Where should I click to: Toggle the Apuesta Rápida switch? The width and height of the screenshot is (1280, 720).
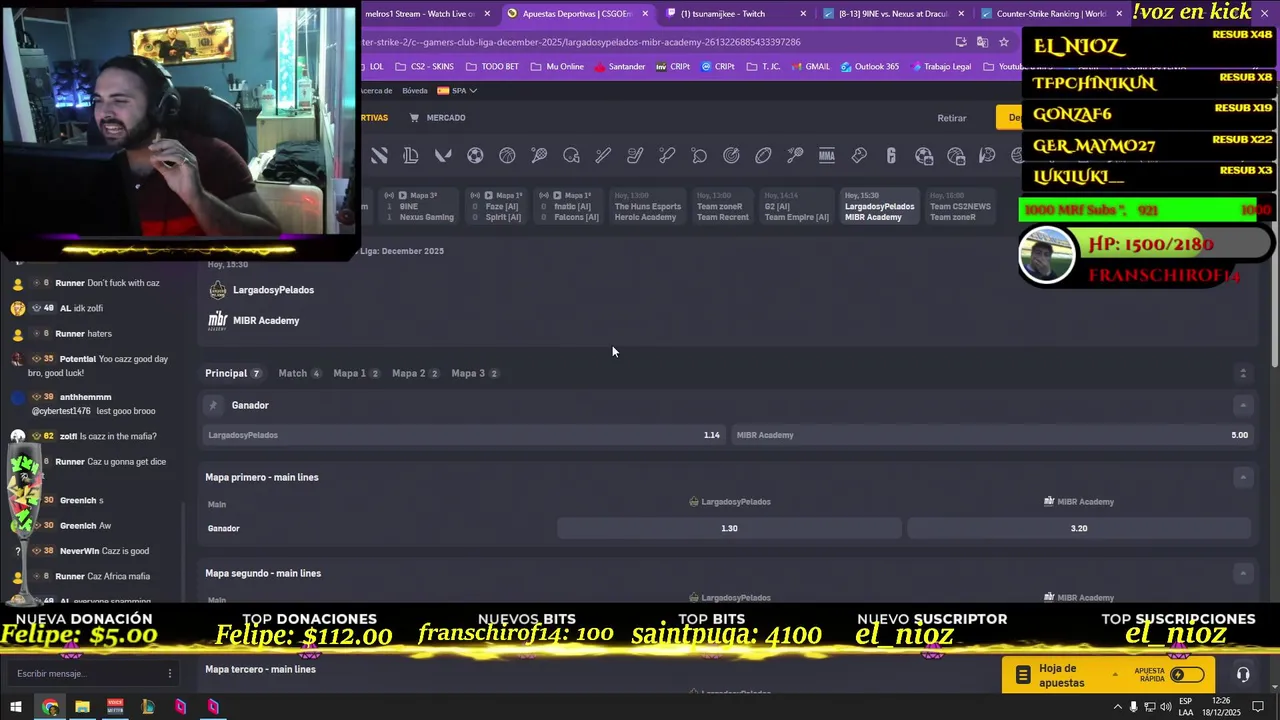click(x=1187, y=675)
